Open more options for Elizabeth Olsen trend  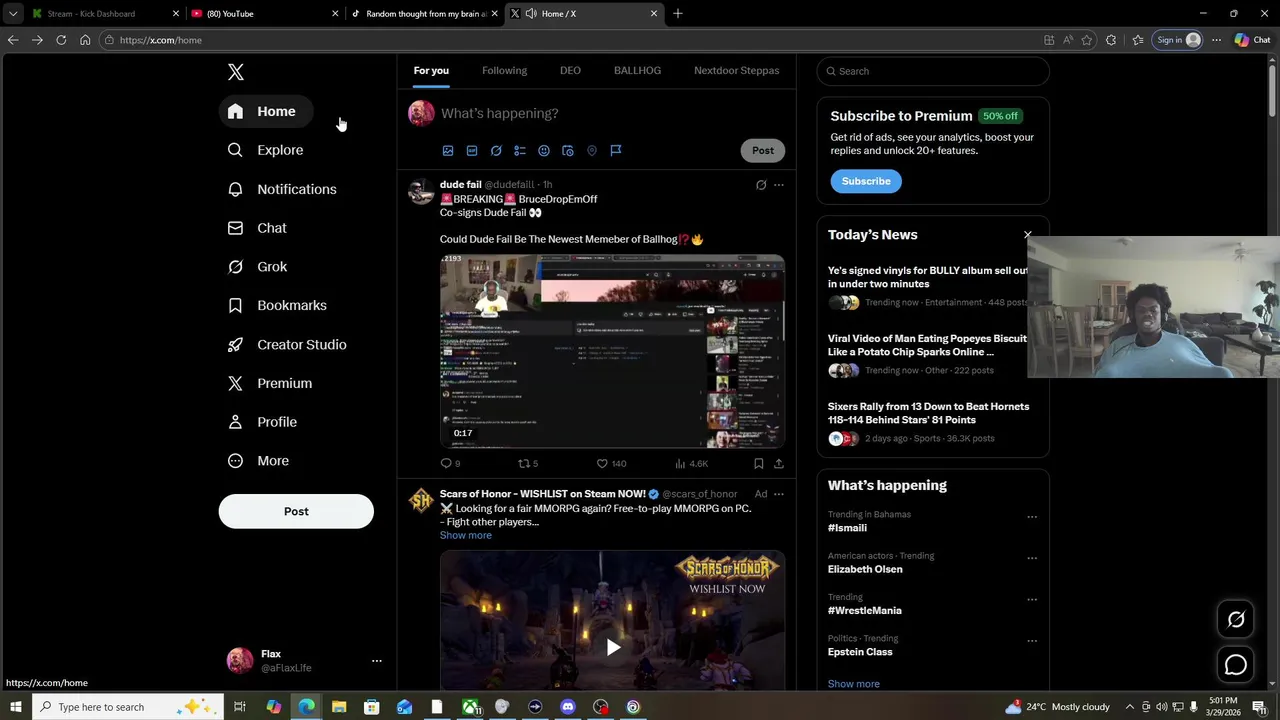(1032, 558)
